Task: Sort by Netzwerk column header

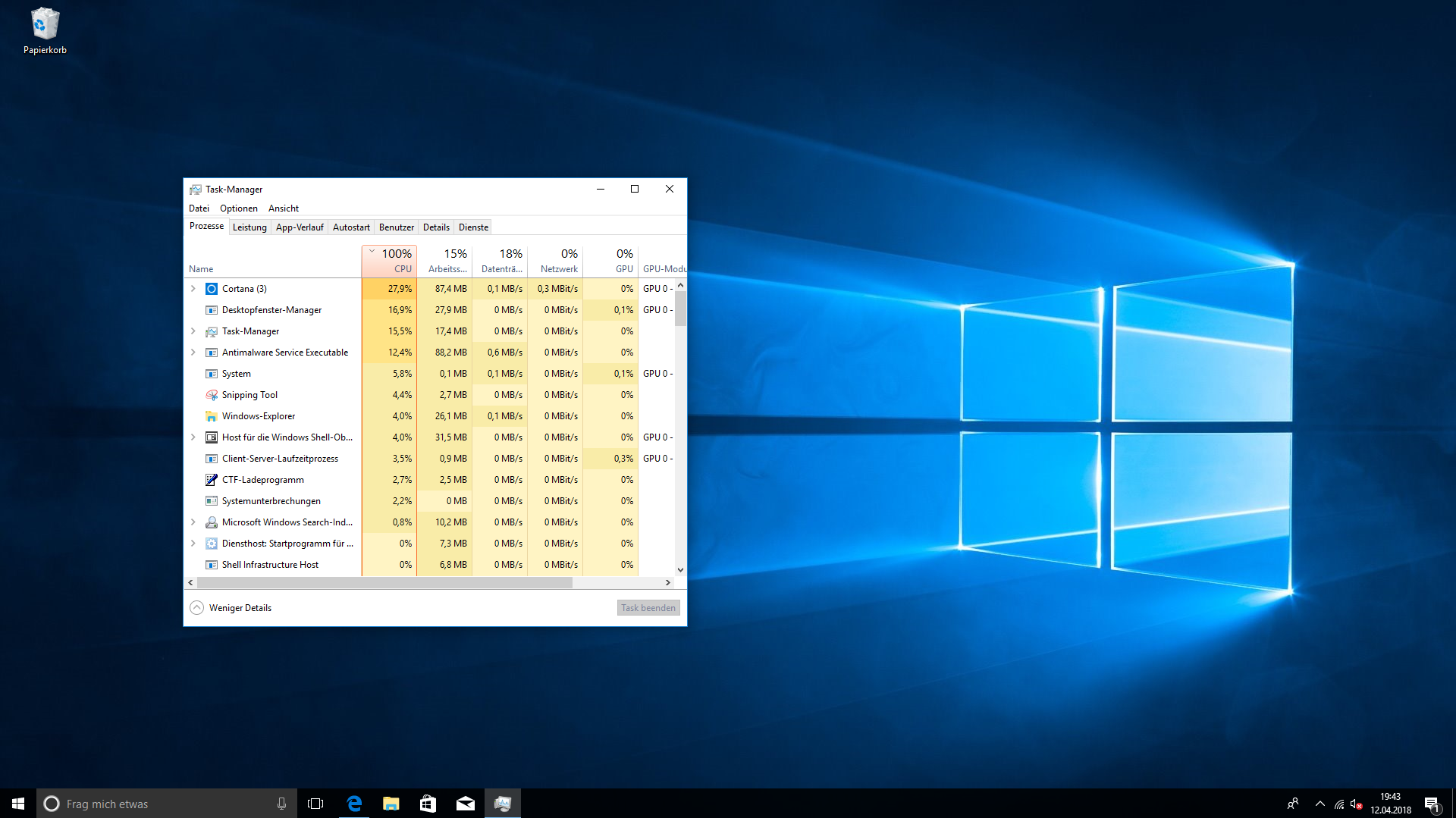Action: tap(556, 261)
